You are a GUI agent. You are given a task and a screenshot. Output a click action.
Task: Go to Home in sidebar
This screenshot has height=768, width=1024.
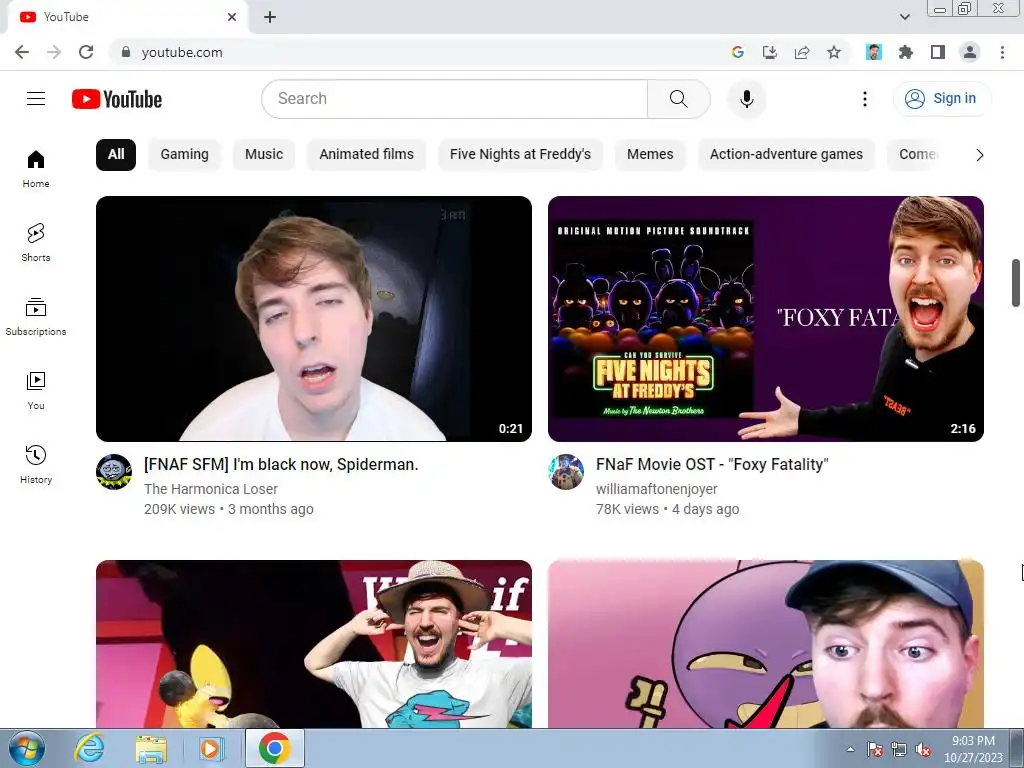pyautogui.click(x=36, y=168)
